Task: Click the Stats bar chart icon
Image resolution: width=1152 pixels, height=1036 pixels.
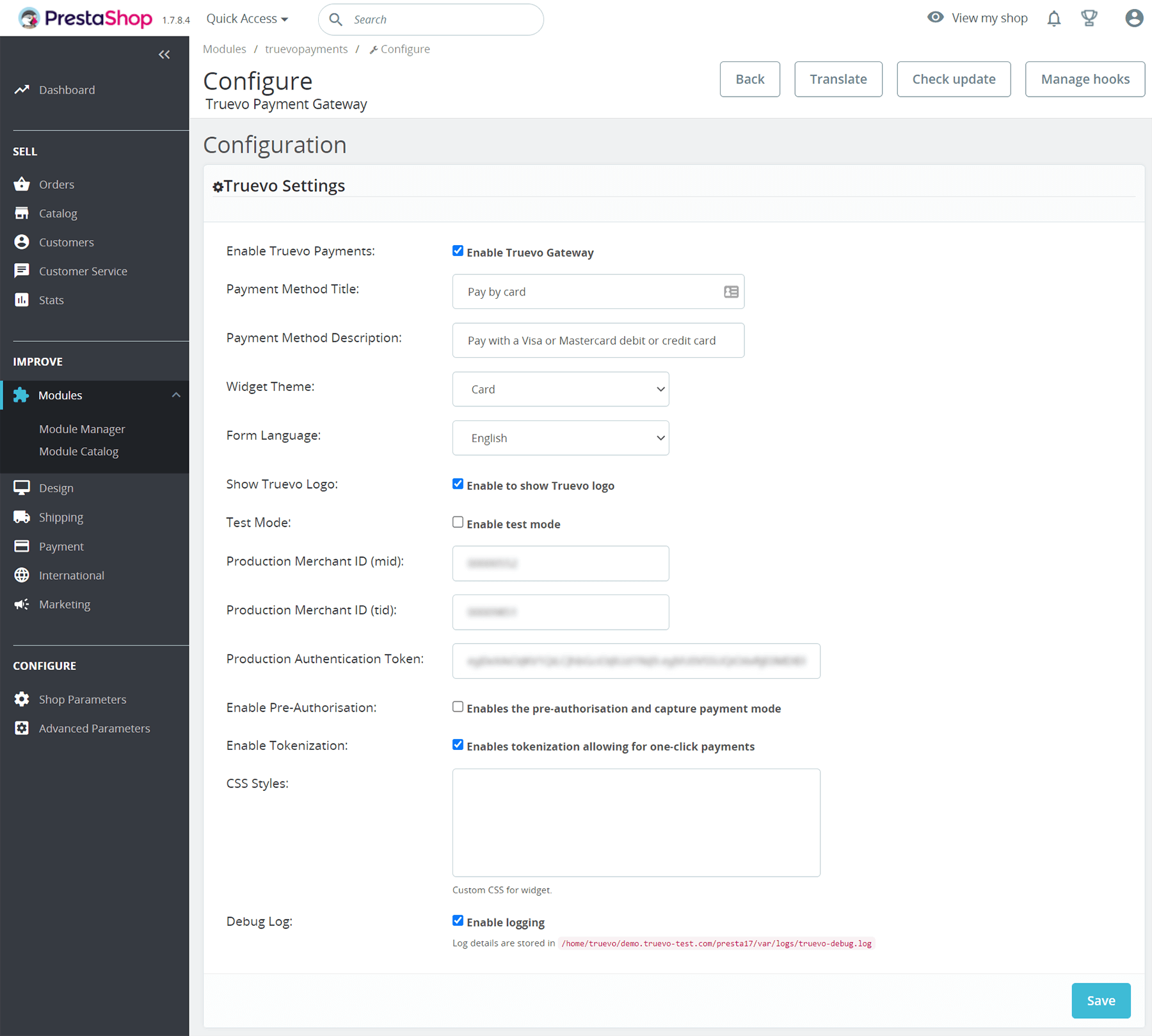Action: pyautogui.click(x=22, y=299)
